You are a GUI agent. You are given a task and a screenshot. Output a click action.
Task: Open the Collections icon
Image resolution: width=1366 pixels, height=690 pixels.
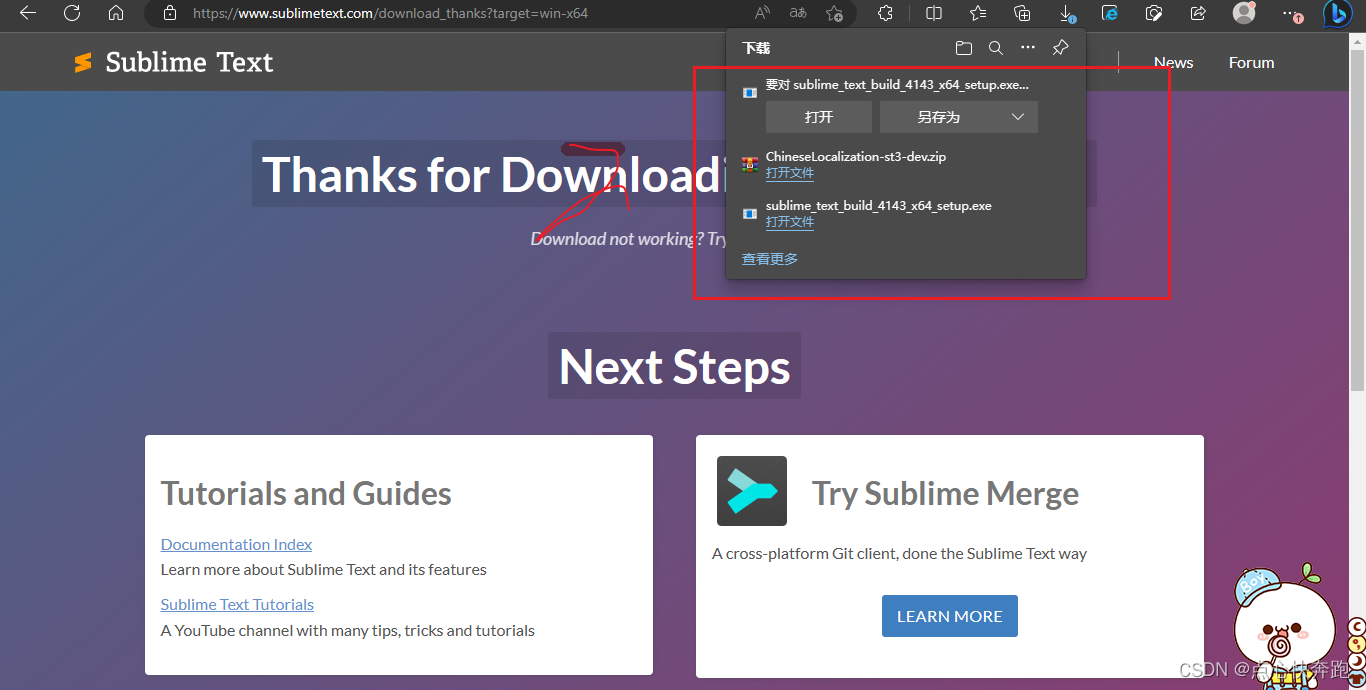click(x=1022, y=13)
